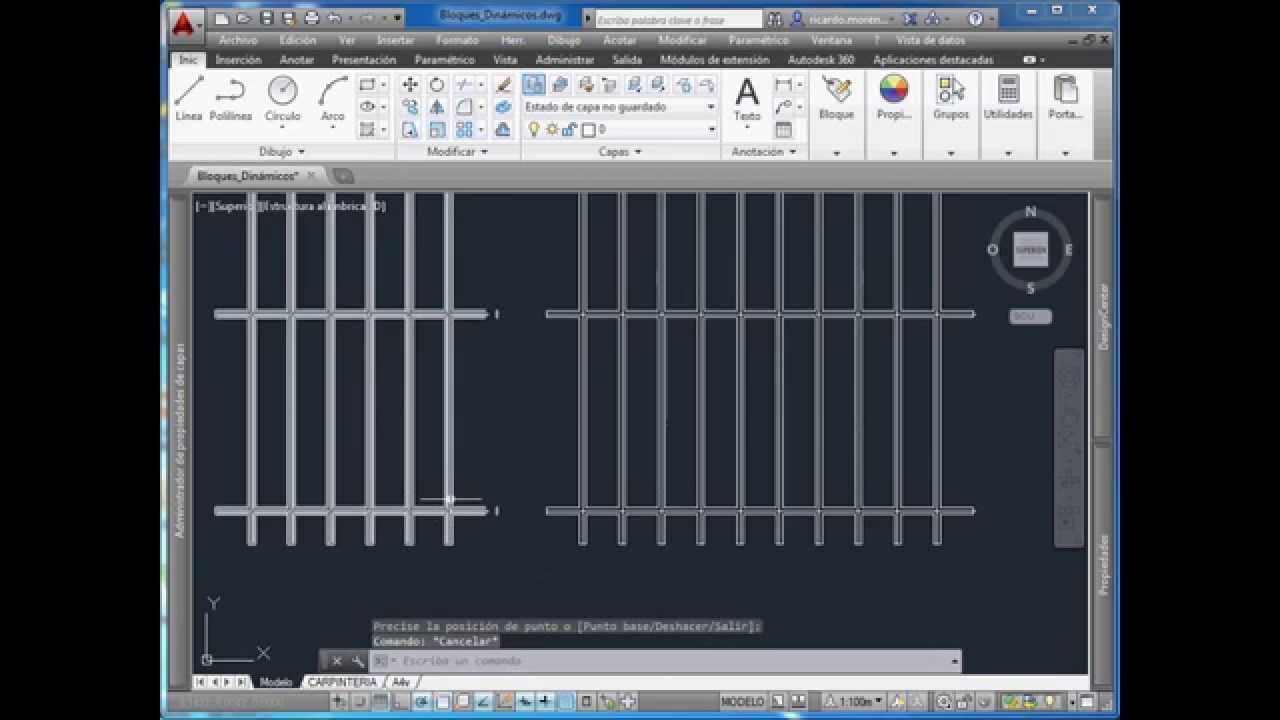Image resolution: width=1280 pixels, height=720 pixels.
Task: Click the Help question mark button
Action: click(x=975, y=19)
